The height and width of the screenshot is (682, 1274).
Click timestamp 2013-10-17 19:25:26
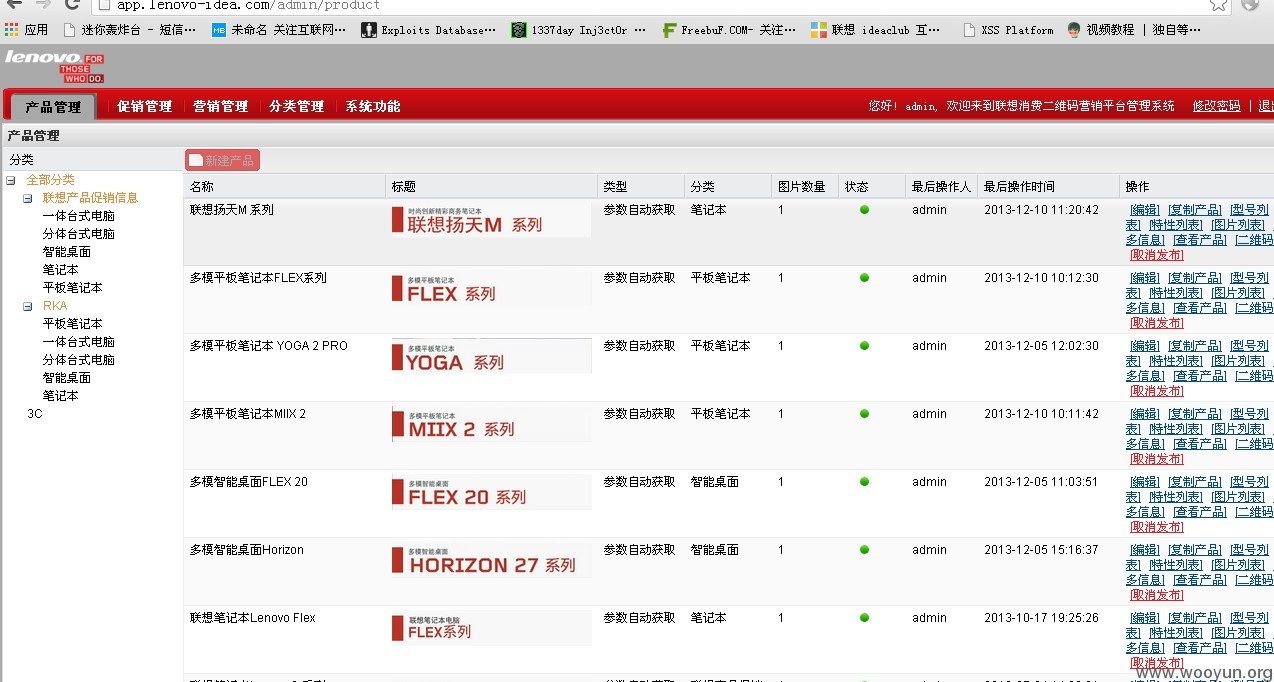(x=1041, y=618)
